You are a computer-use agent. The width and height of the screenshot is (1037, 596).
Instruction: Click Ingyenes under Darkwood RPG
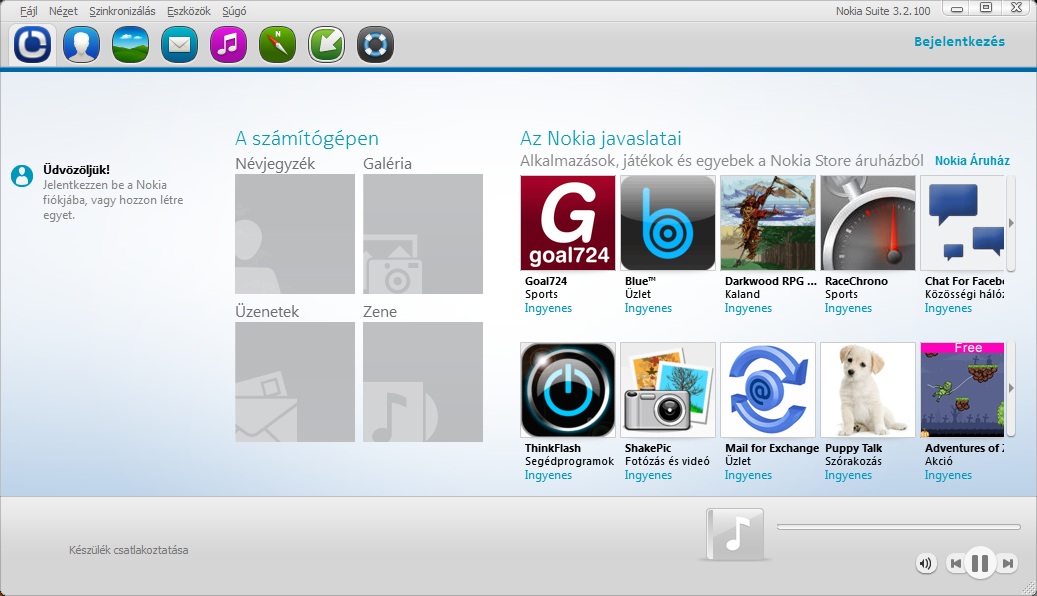748,308
